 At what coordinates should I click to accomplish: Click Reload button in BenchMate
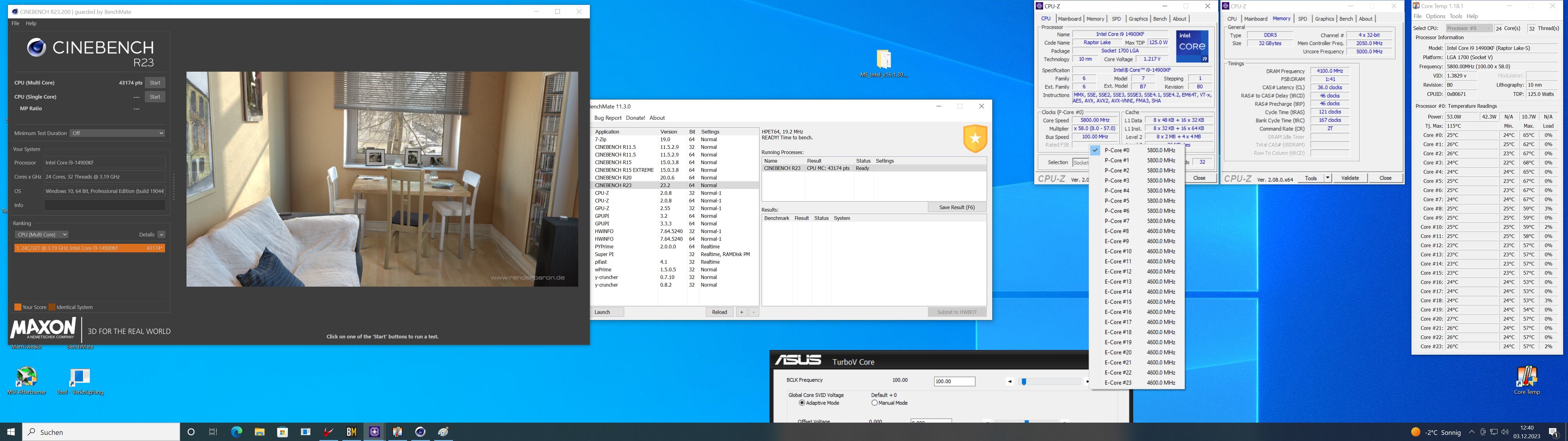coord(719,312)
